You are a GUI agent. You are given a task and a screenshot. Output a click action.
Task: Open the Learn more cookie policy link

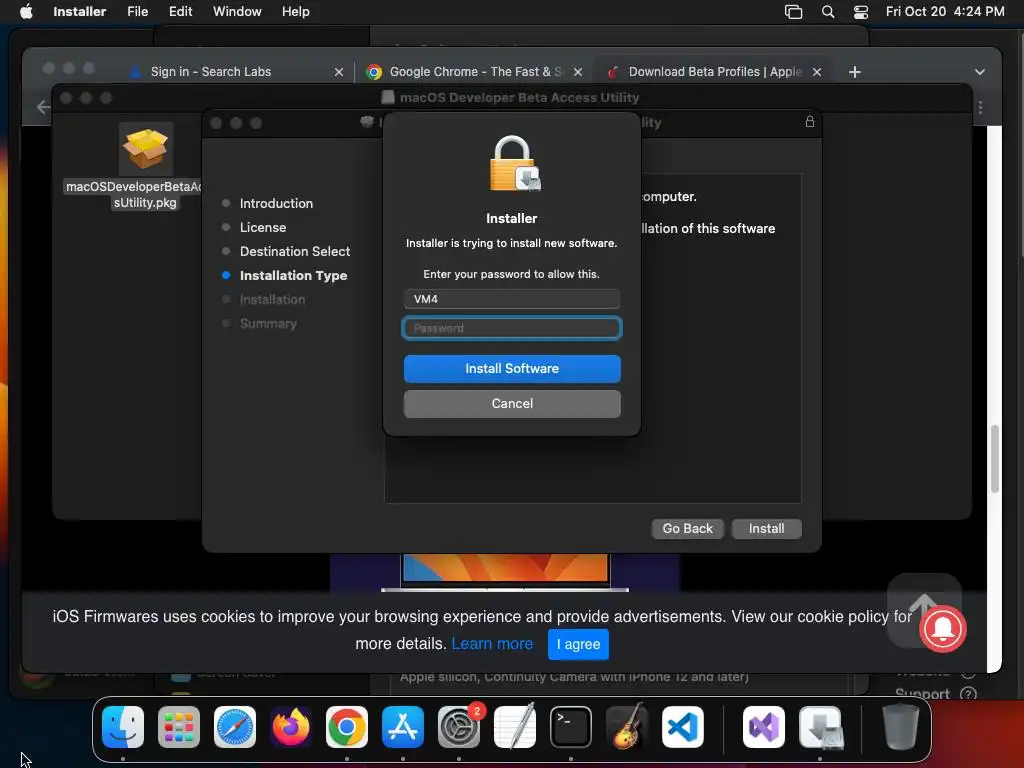pyautogui.click(x=492, y=644)
